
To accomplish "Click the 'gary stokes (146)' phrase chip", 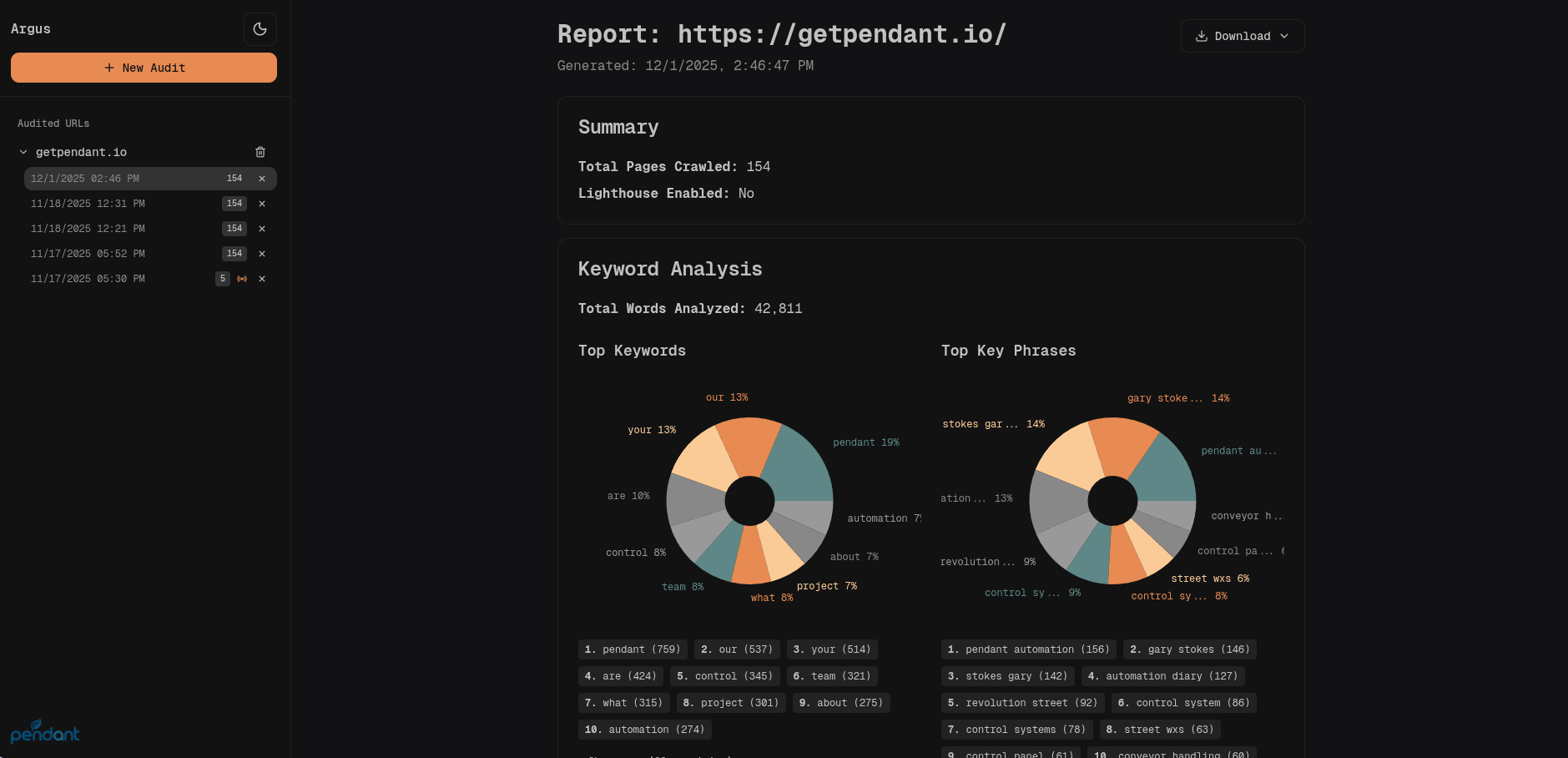I will pos(1189,649).
